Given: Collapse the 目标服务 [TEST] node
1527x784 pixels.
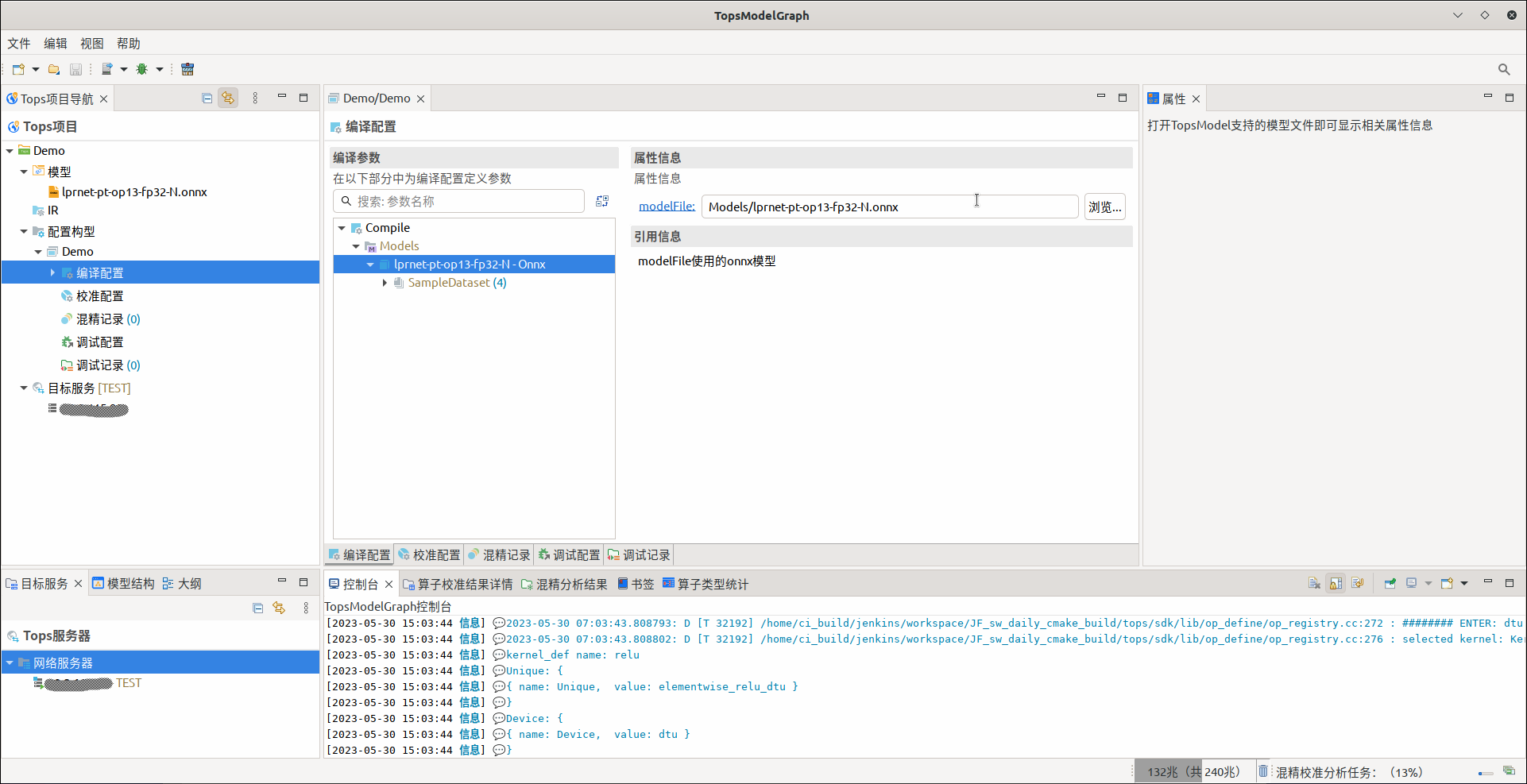Looking at the screenshot, I should [24, 388].
